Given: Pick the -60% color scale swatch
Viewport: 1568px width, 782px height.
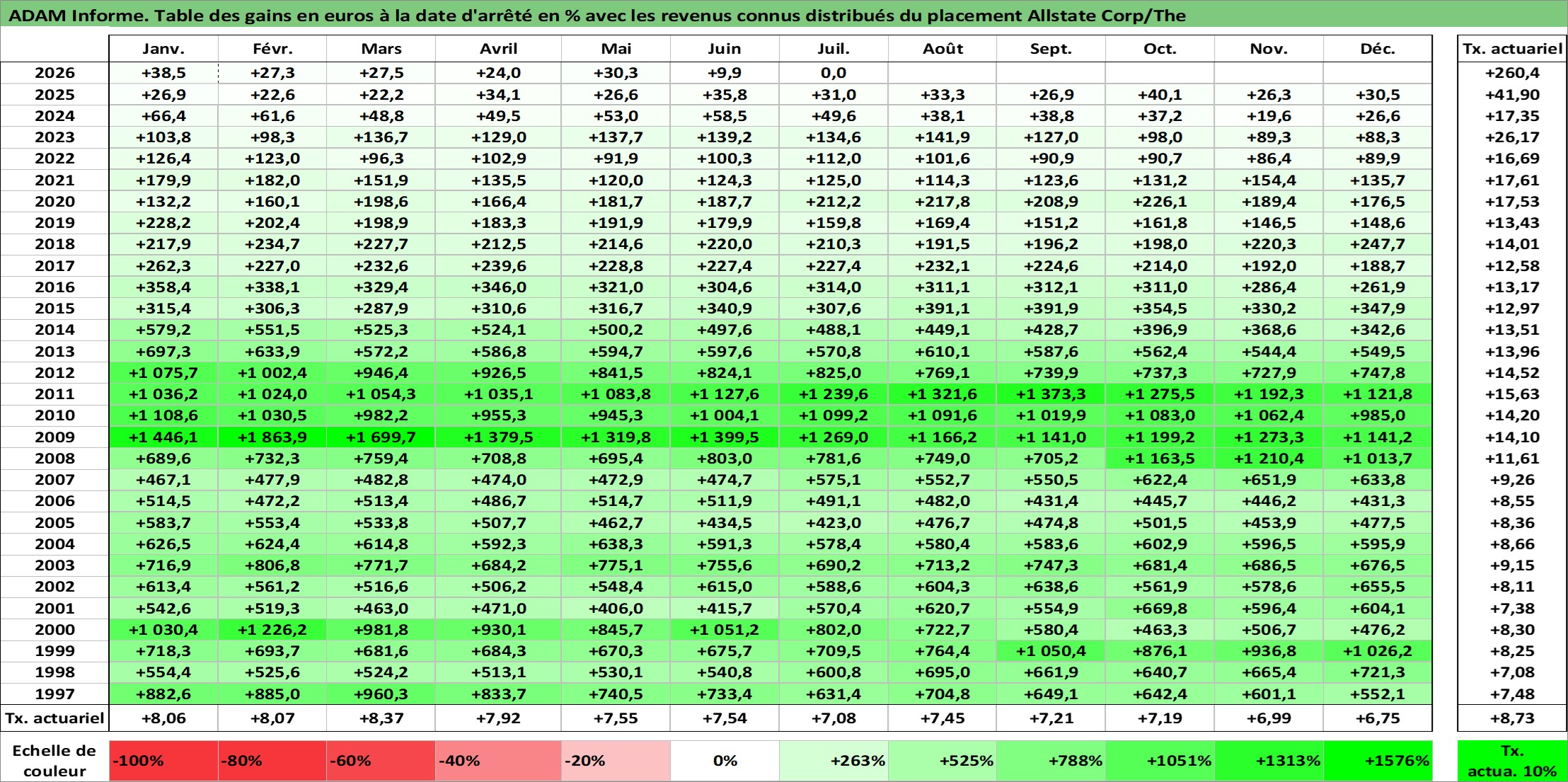Looking at the screenshot, I should coord(381,761).
